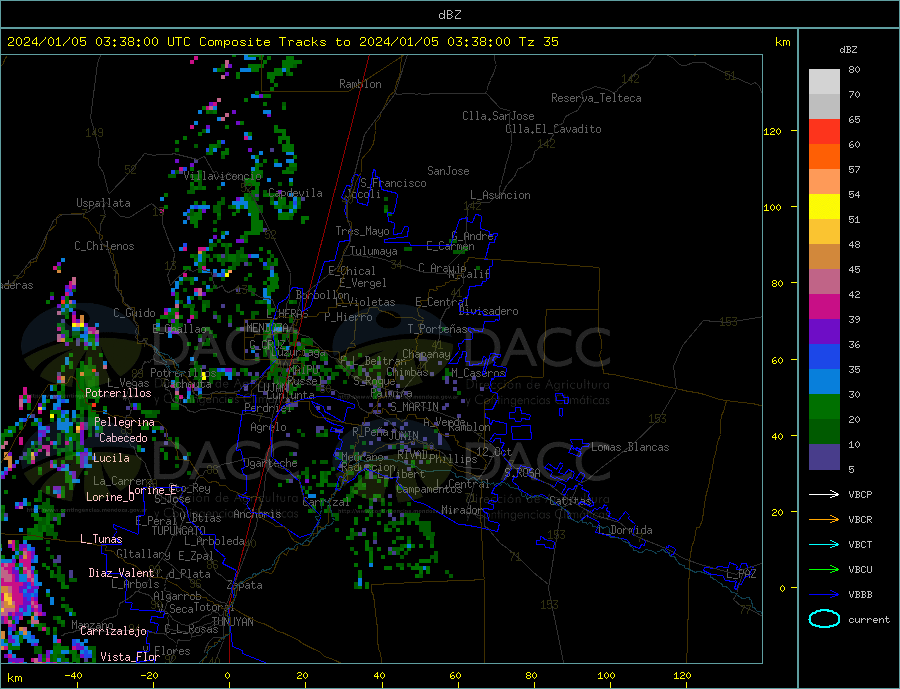Click the Lomas_Blancas map label
This screenshot has height=689, width=900.
[x=630, y=447]
